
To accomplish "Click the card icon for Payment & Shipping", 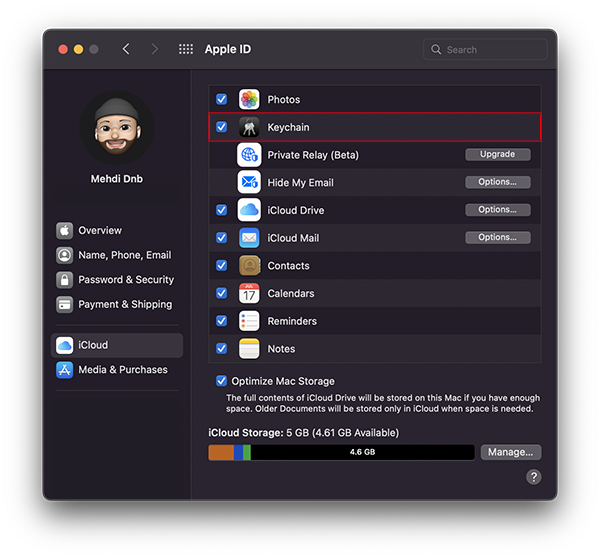I will coord(64,305).
